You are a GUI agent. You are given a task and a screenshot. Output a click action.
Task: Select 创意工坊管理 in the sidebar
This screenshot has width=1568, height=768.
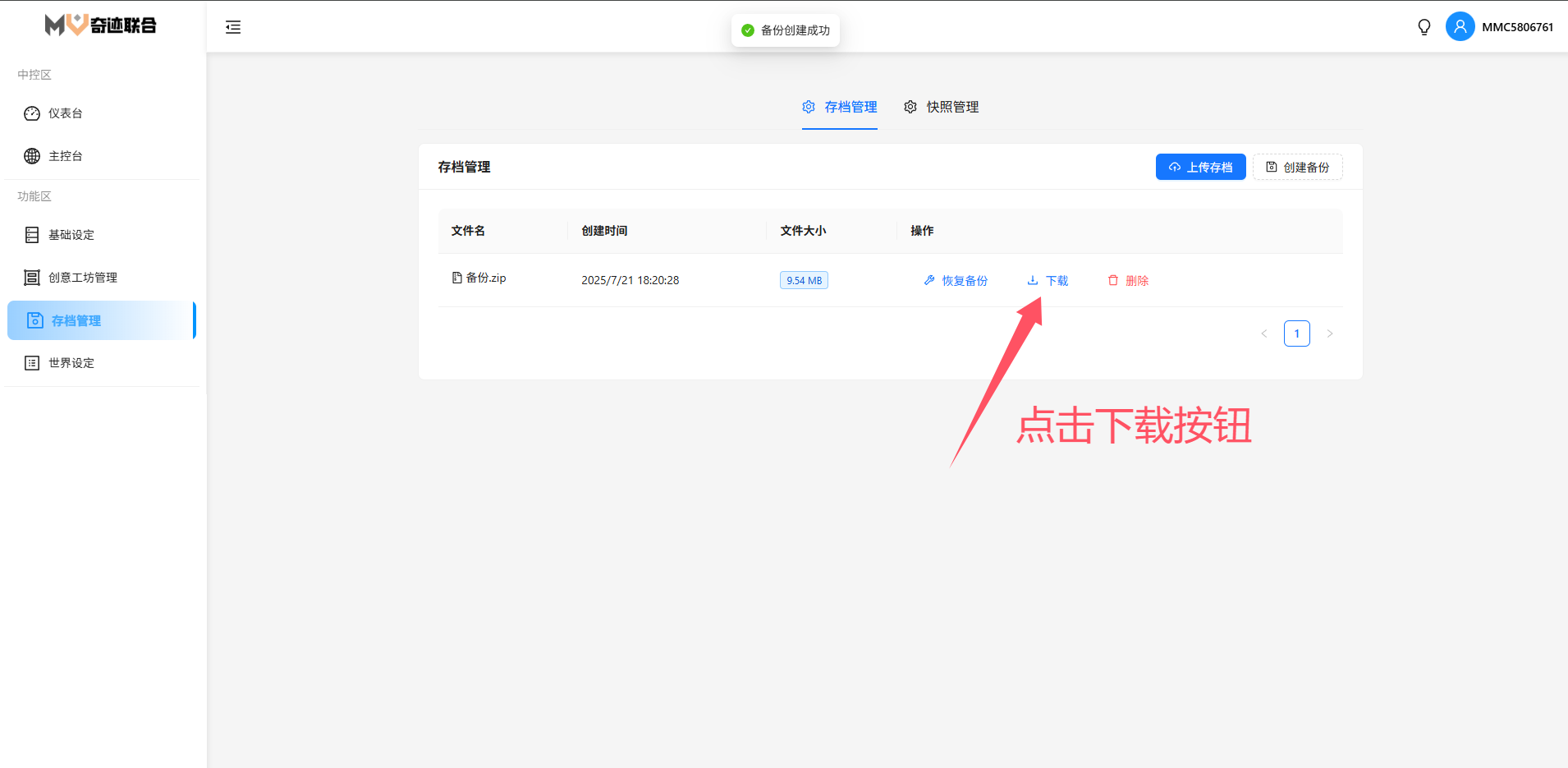[x=82, y=278]
